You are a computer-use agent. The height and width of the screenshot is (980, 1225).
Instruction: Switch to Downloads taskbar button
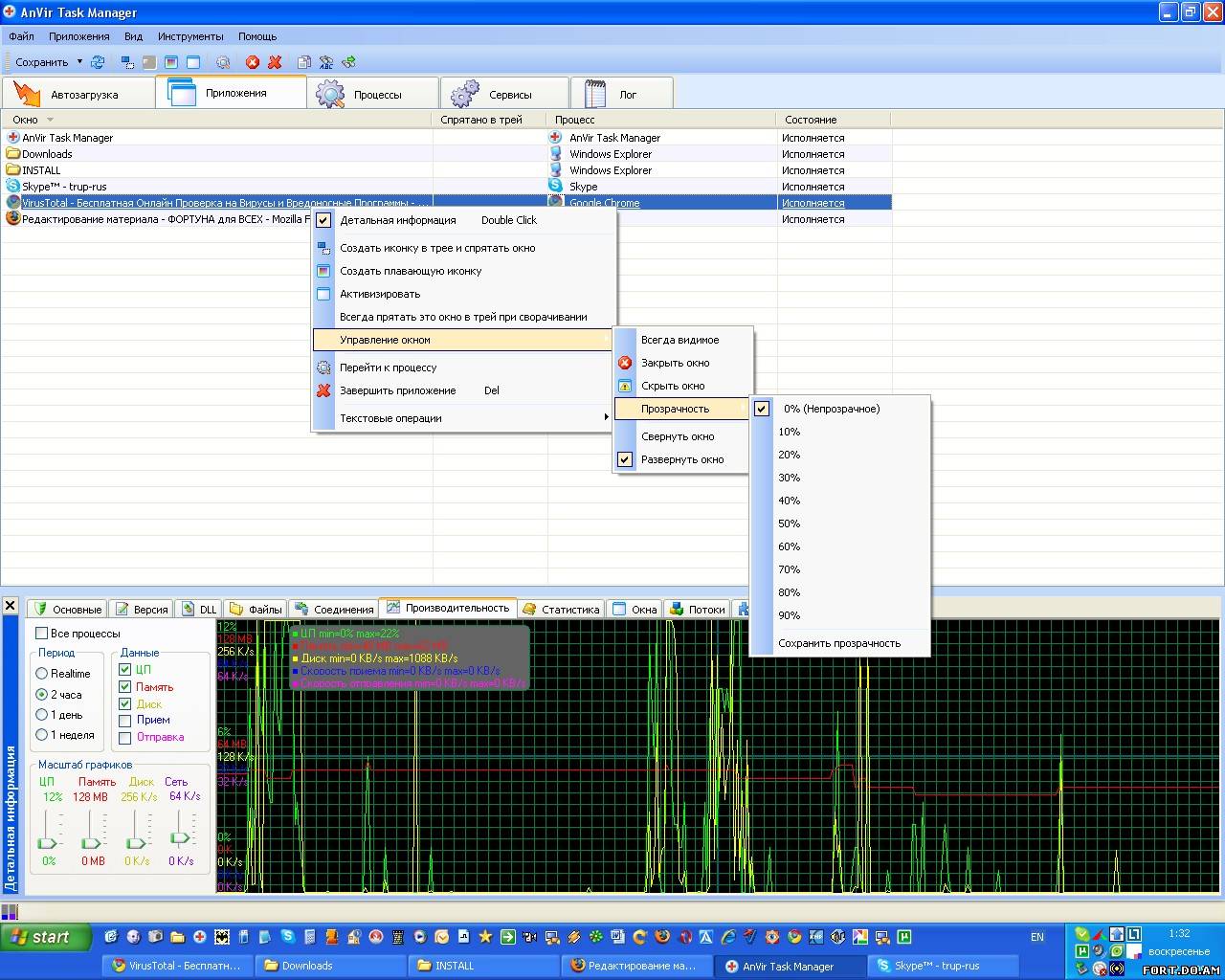pos(330,966)
